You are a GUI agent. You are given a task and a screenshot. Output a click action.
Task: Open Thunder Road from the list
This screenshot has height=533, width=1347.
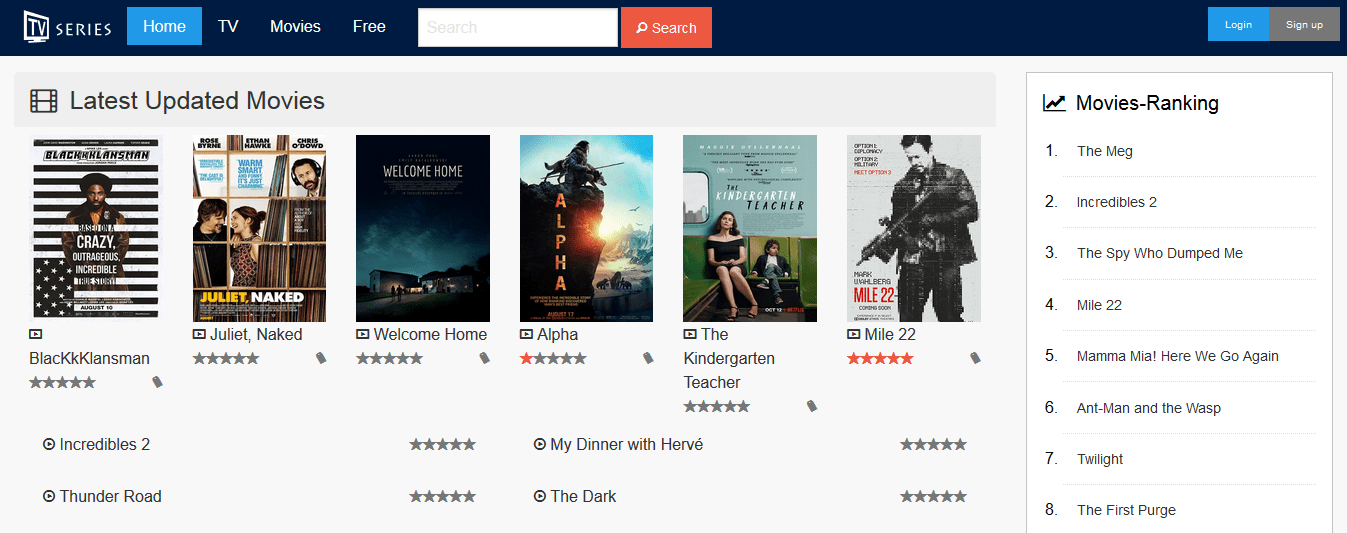(x=111, y=496)
